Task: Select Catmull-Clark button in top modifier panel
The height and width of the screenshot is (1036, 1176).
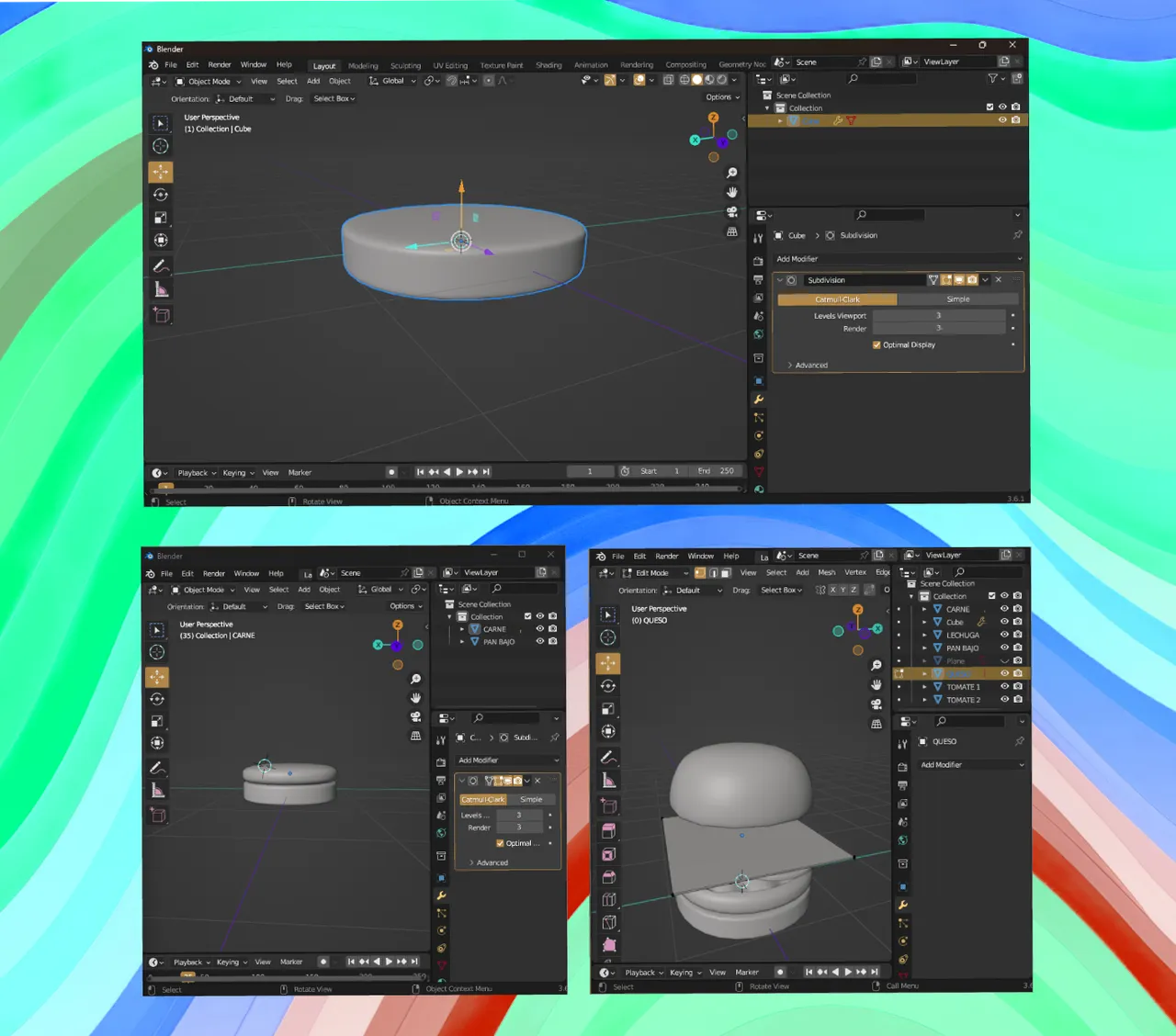Action: click(x=837, y=298)
